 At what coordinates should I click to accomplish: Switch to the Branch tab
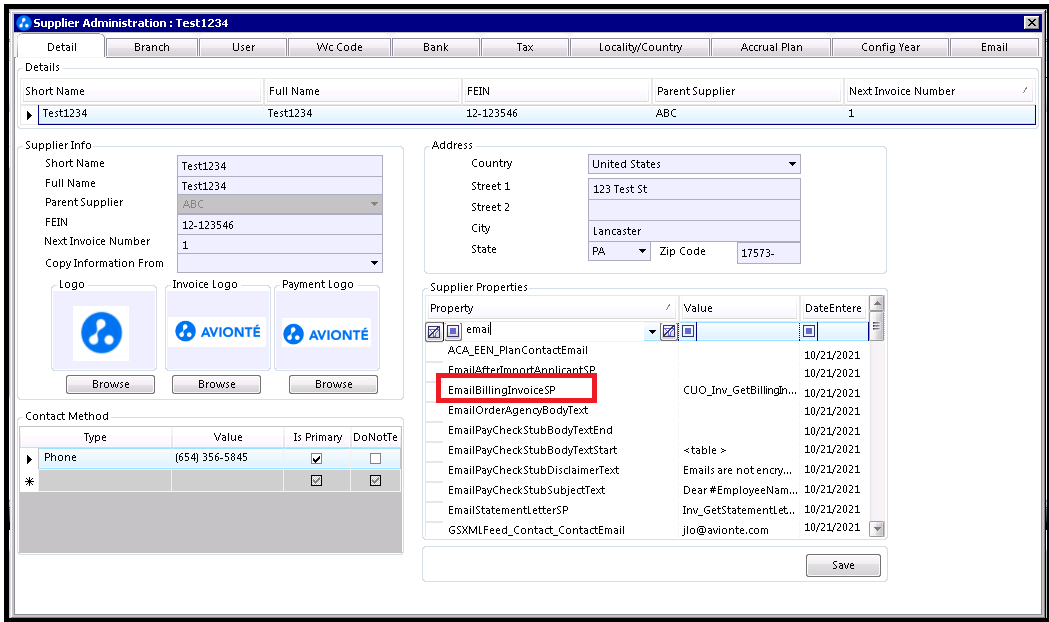pyautogui.click(x=152, y=47)
